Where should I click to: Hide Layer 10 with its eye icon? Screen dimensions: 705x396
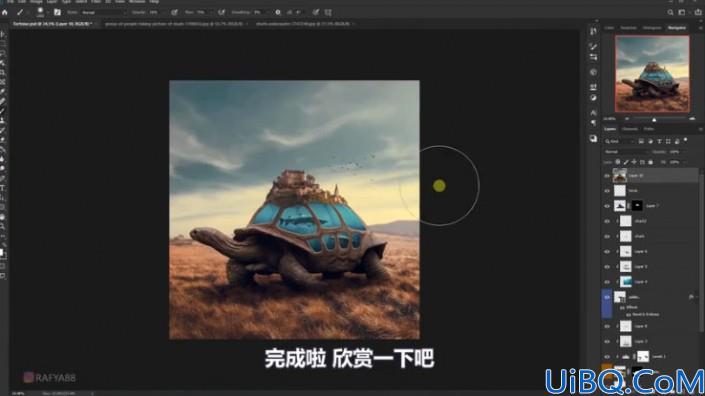coord(607,176)
